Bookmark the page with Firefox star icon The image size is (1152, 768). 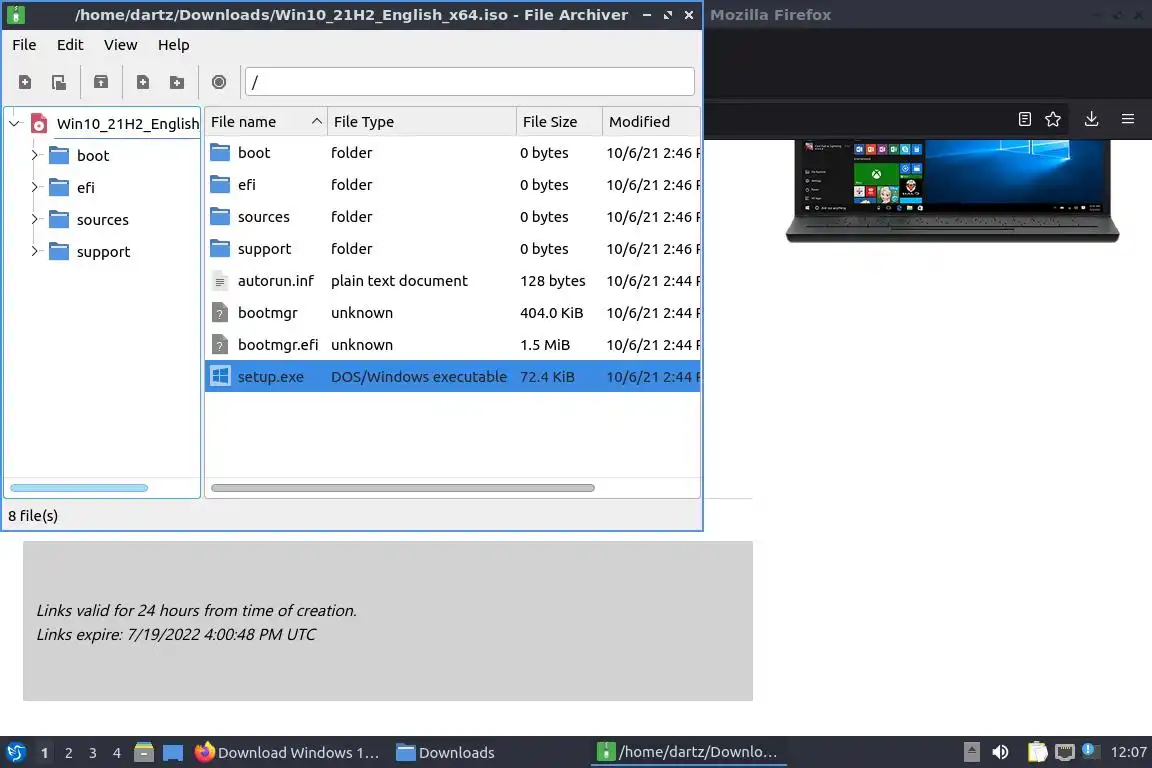(x=1053, y=119)
